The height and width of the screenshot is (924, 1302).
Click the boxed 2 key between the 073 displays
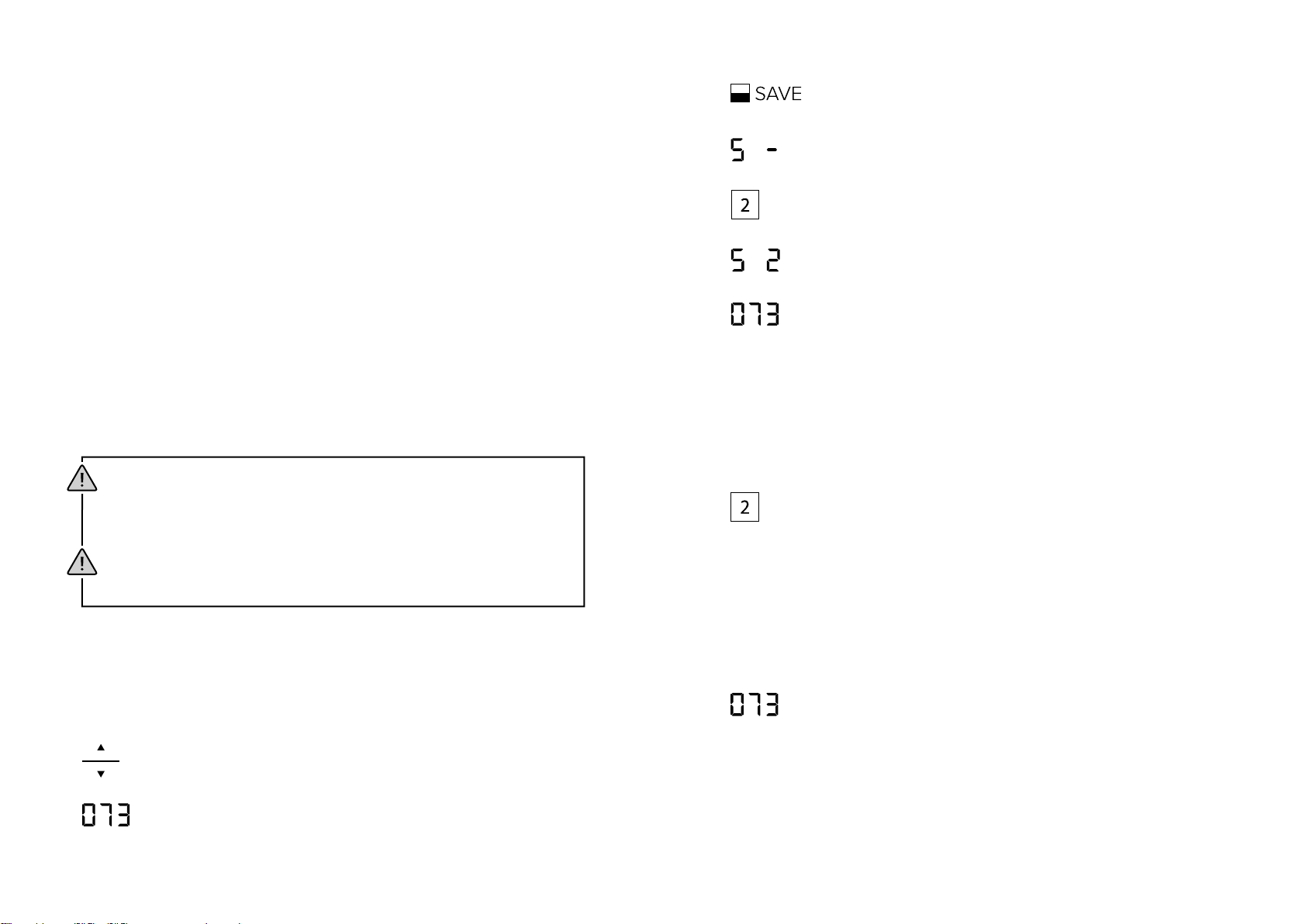(744, 508)
